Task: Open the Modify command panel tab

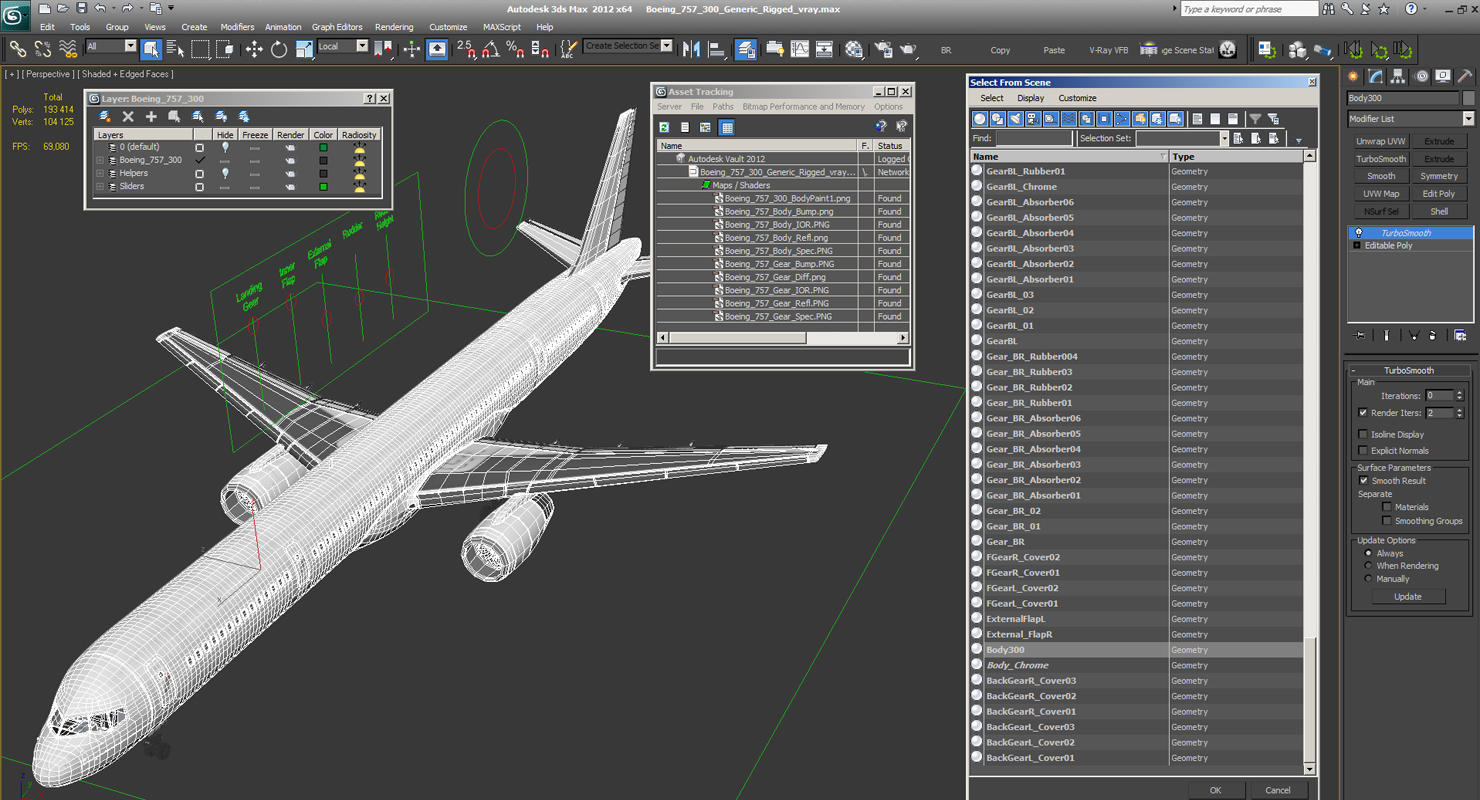Action: [1376, 76]
